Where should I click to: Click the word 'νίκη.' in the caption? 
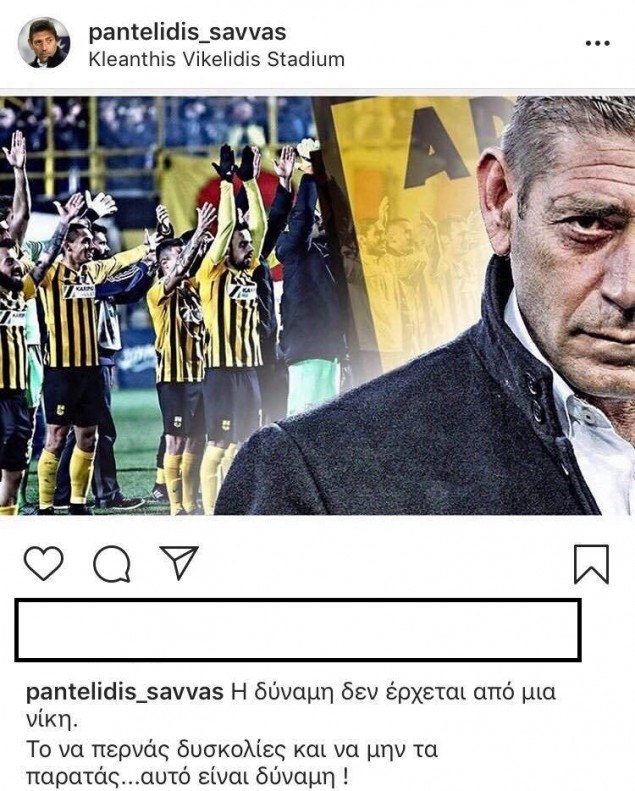52,720
